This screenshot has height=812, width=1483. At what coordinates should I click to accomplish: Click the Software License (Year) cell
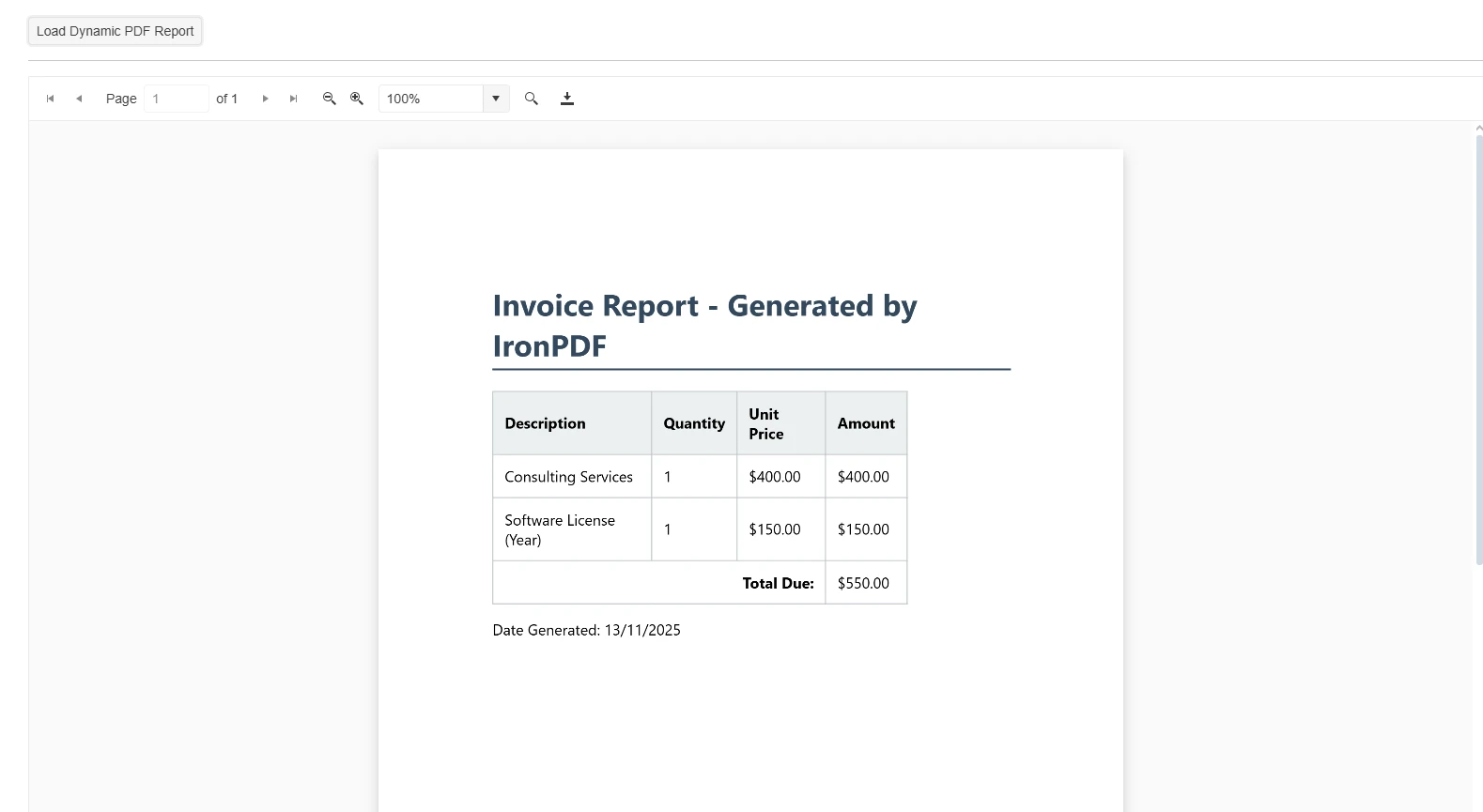(572, 529)
